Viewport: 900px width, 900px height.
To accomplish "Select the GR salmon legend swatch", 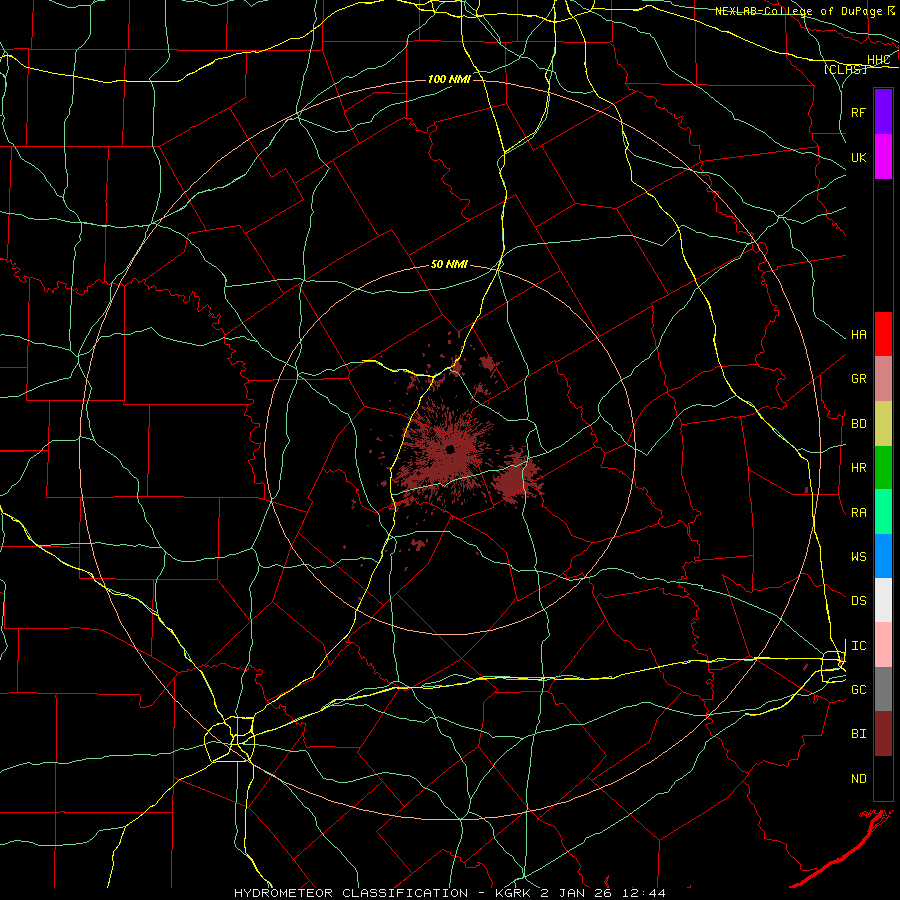I will pos(883,379).
